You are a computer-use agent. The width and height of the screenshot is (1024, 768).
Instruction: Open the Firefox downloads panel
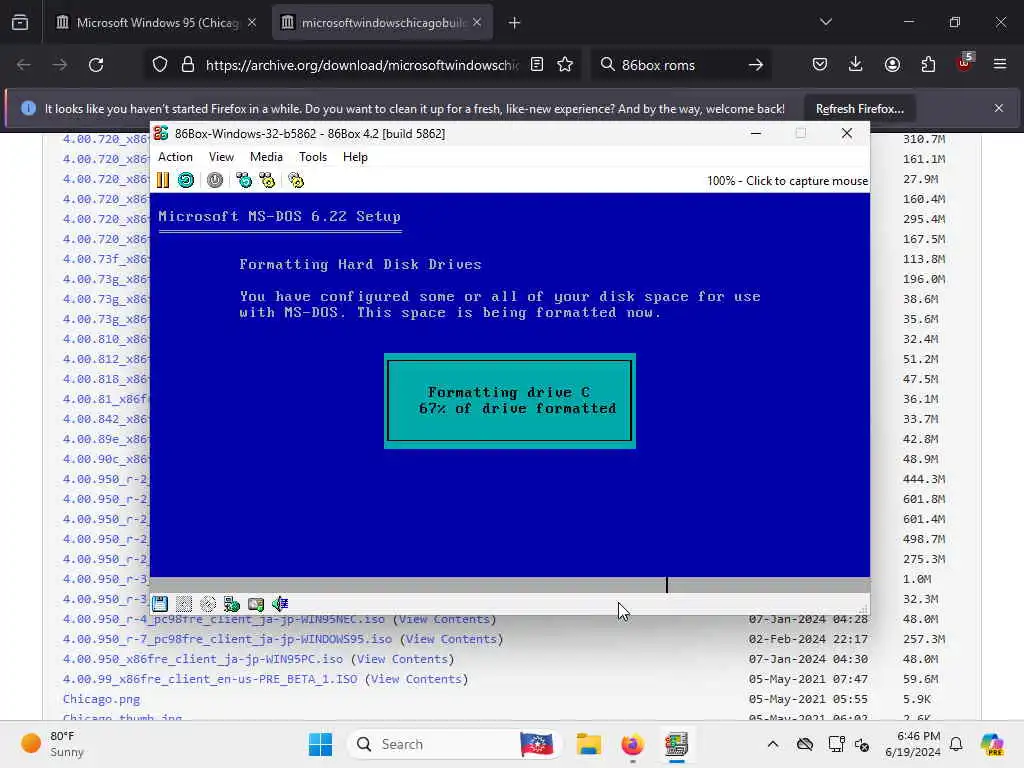856,65
